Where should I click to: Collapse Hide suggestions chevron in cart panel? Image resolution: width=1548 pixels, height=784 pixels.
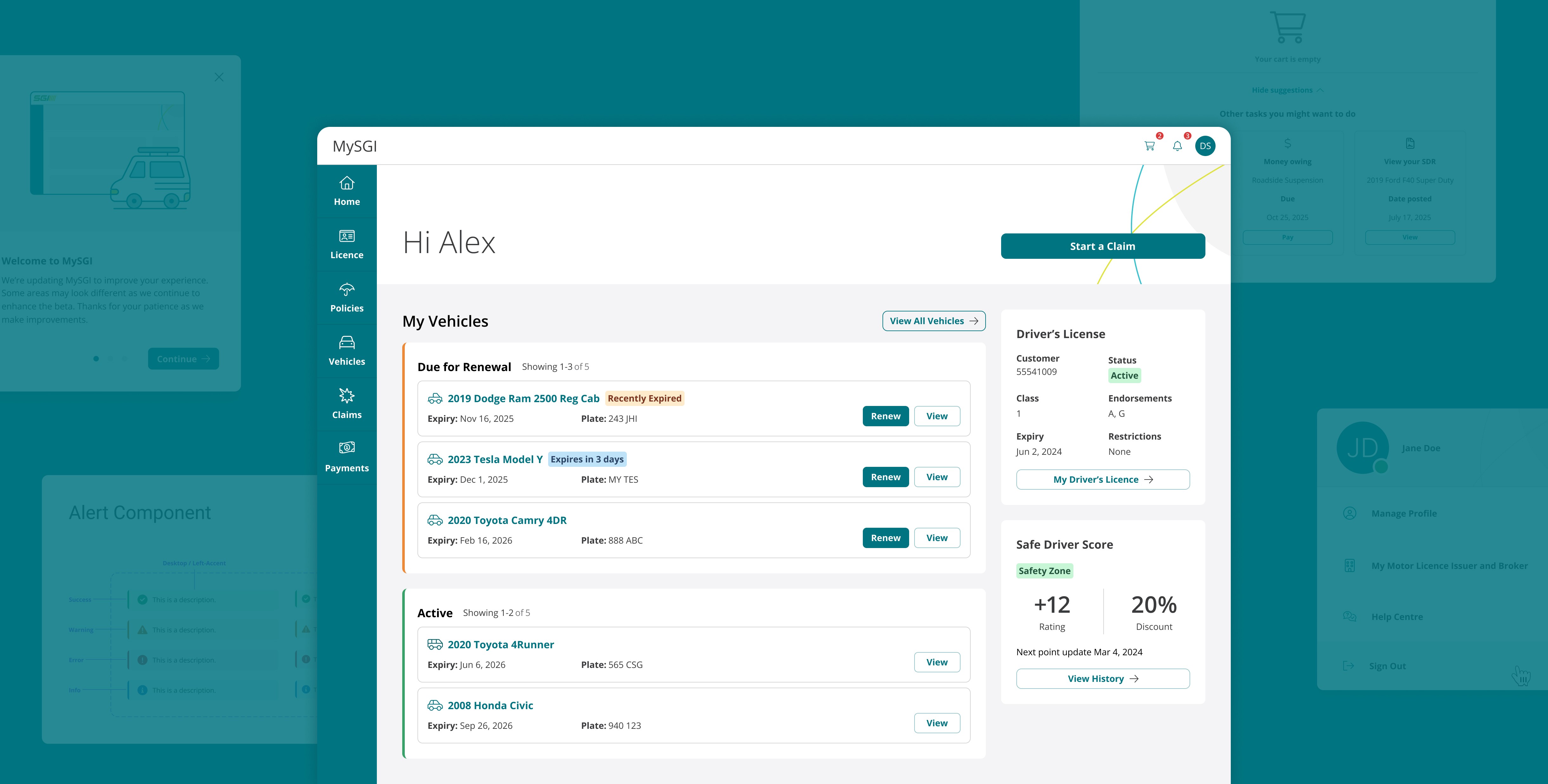pos(1320,90)
